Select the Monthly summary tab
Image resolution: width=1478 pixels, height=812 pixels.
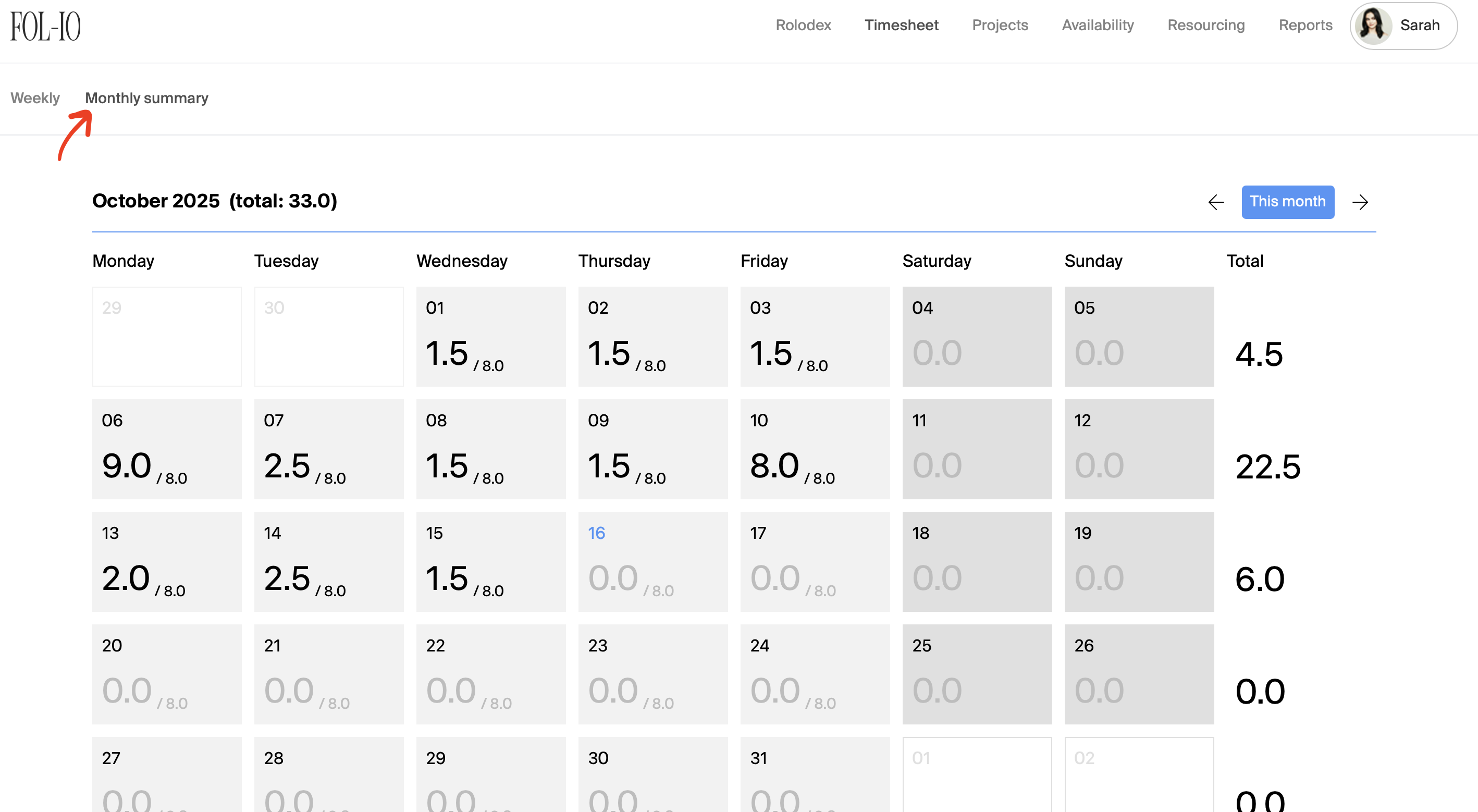point(146,98)
